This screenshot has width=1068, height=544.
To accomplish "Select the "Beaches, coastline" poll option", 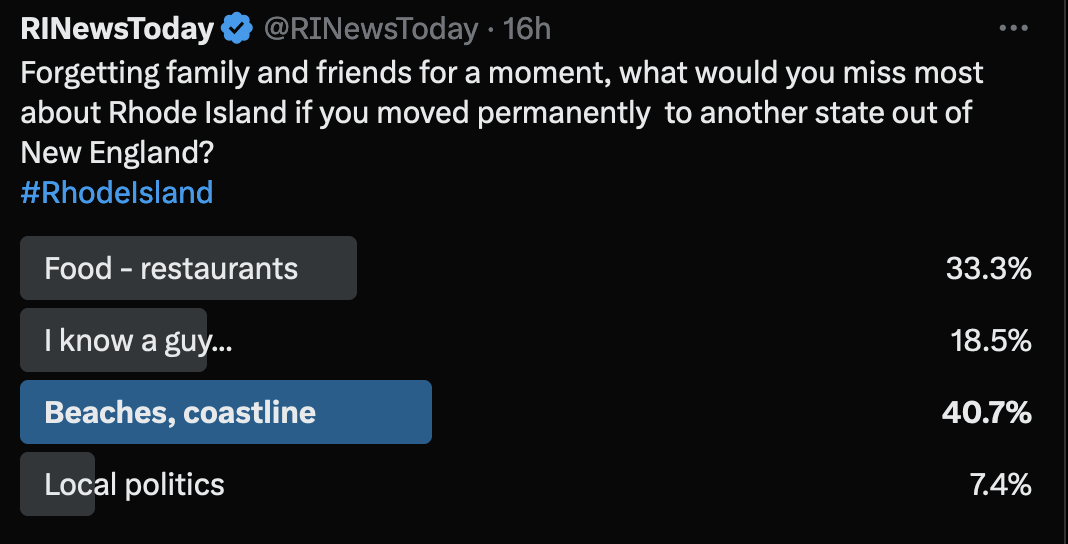I will pos(180,412).
